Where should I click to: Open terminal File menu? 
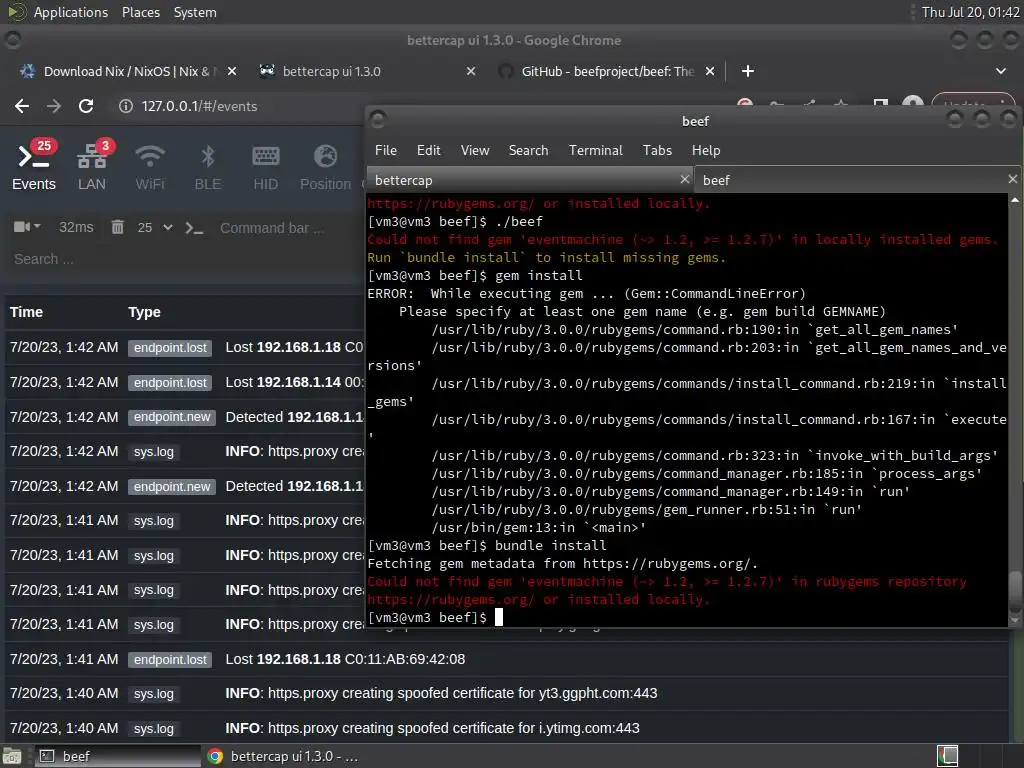click(386, 150)
